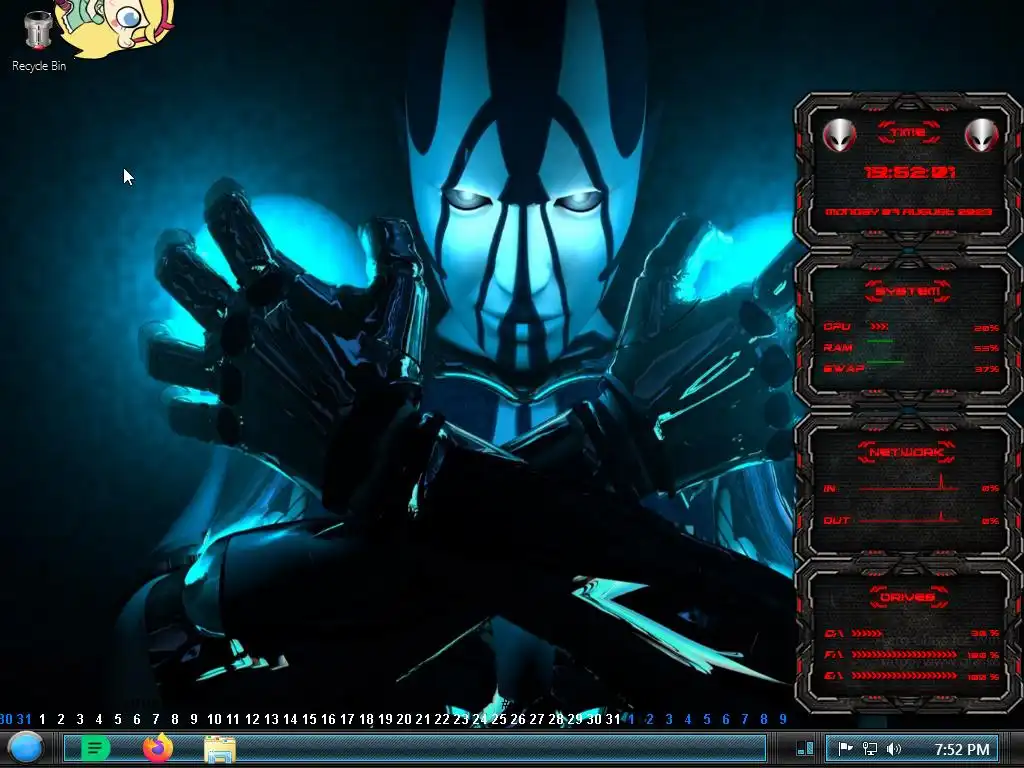Click the F:\ drive usage row

pos(910,654)
